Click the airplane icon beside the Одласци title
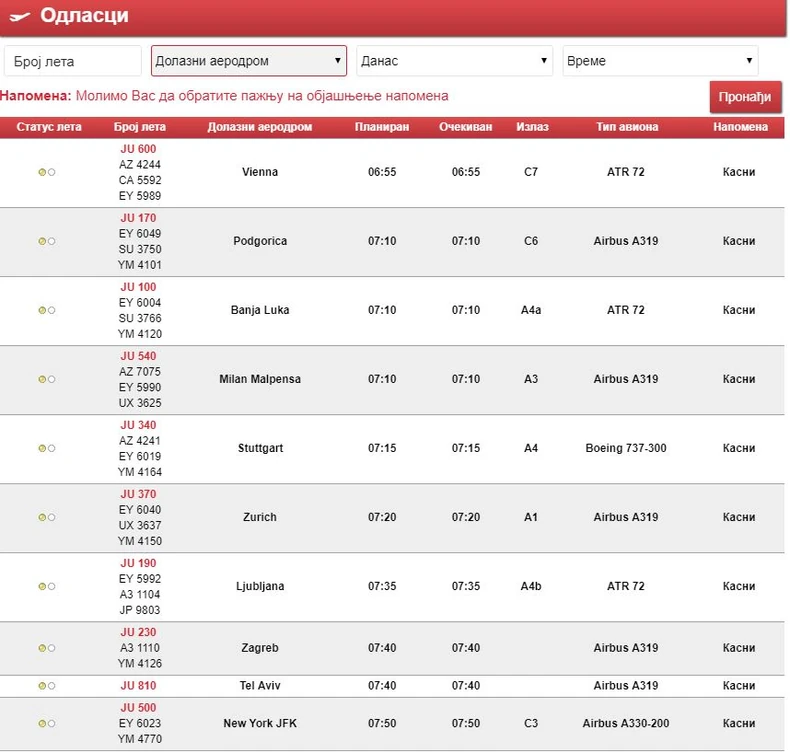This screenshot has width=790, height=753. tap(19, 17)
